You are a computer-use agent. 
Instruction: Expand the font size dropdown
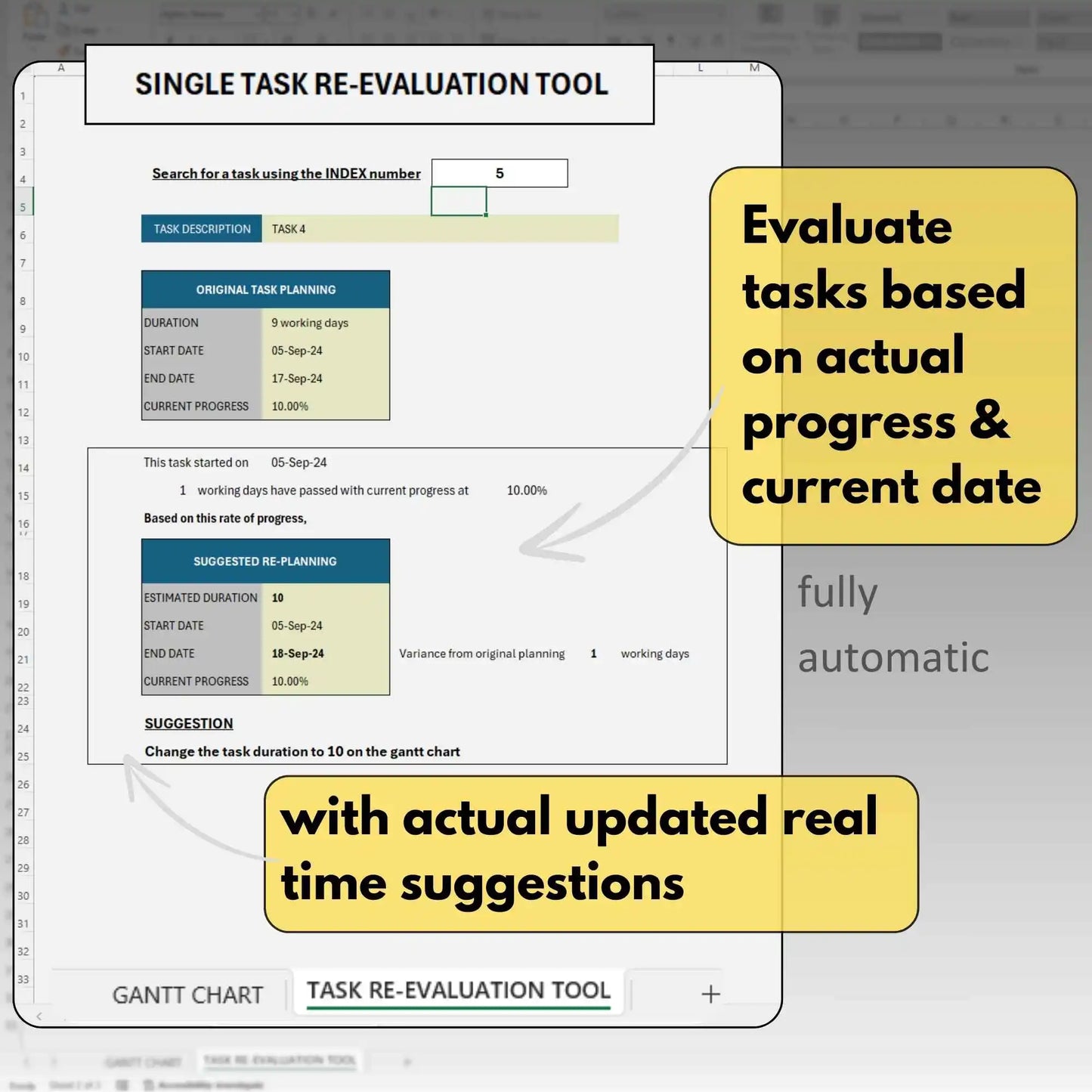[277, 14]
